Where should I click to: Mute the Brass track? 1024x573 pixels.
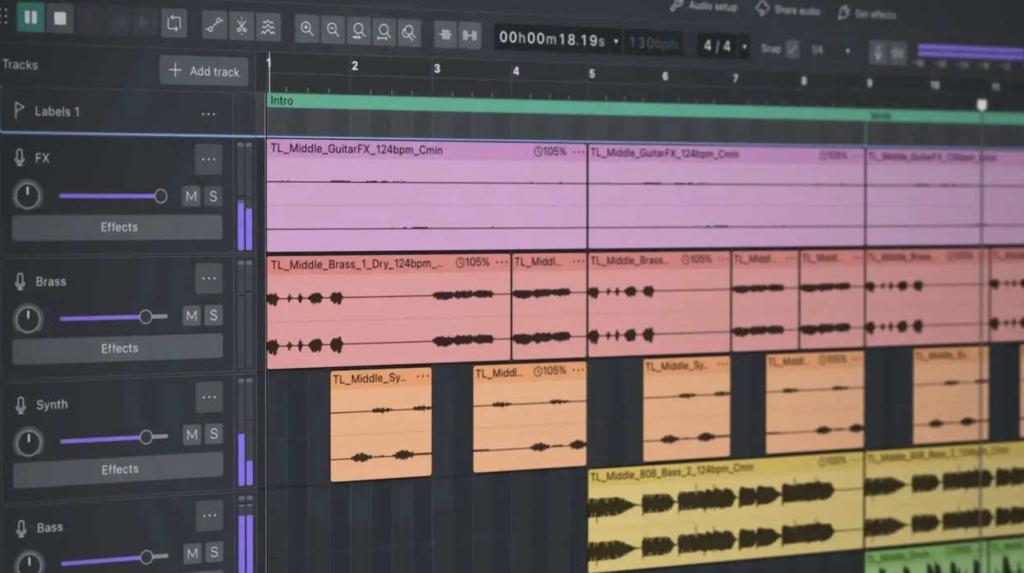pyautogui.click(x=191, y=316)
